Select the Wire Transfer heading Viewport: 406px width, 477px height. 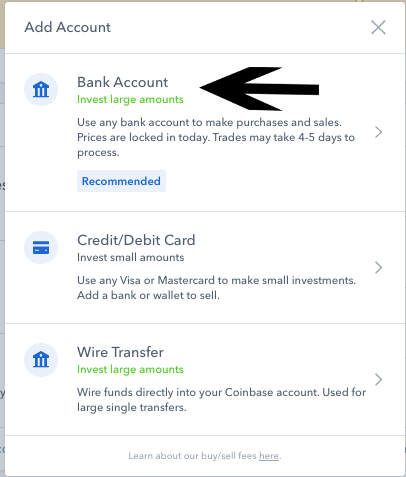[120, 352]
